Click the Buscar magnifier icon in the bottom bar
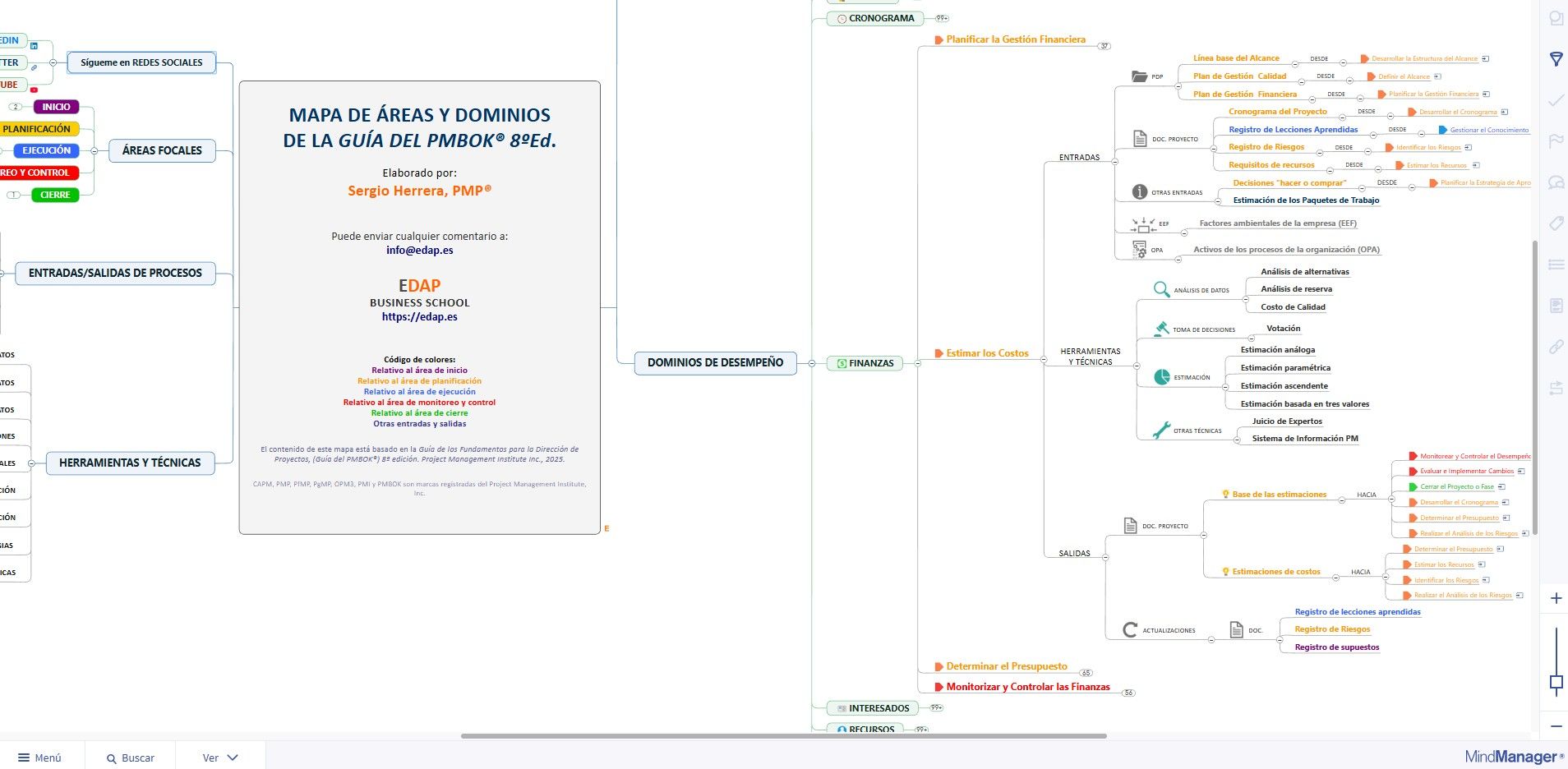 click(x=112, y=757)
